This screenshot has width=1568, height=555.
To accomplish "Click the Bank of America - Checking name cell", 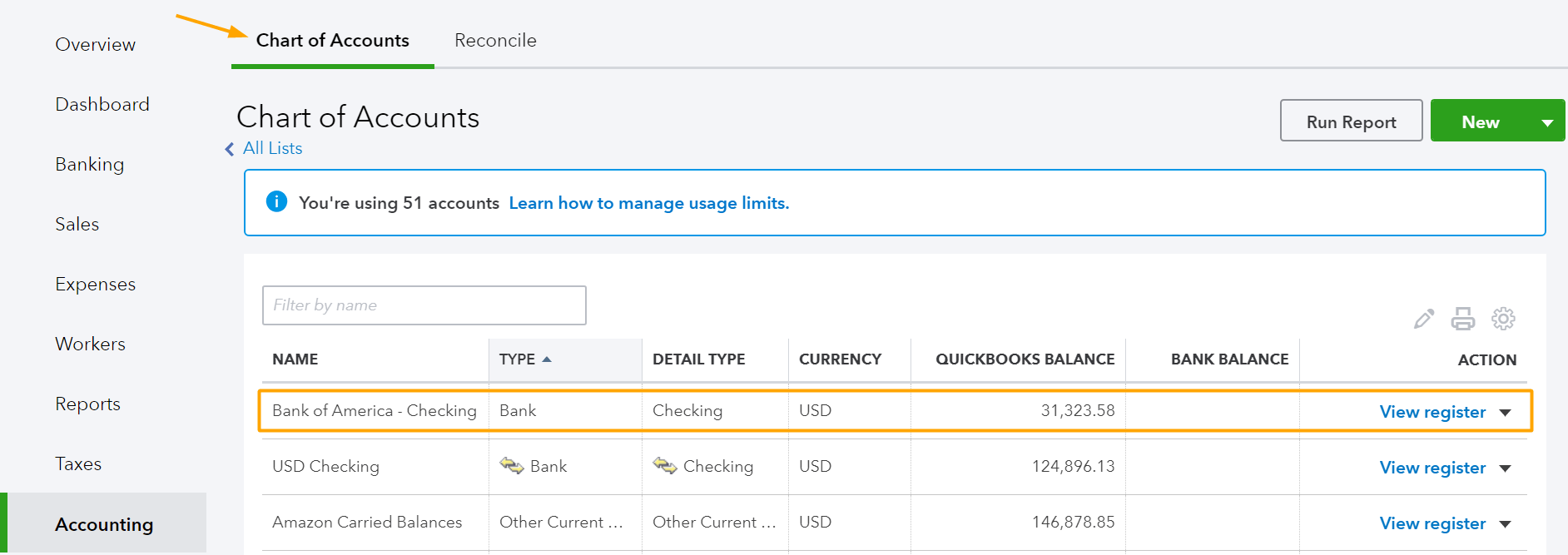I will (x=375, y=411).
